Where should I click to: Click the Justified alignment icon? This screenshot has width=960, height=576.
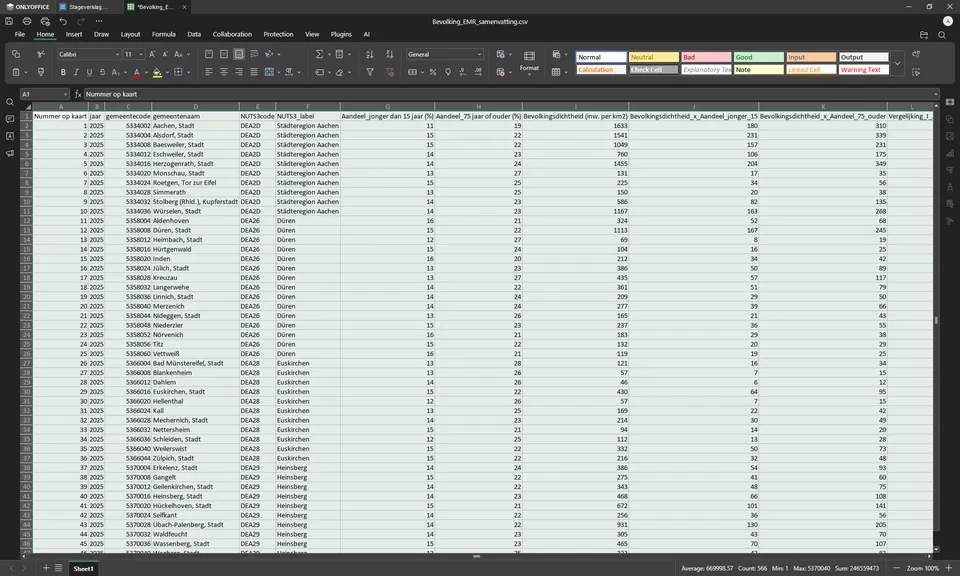point(254,72)
